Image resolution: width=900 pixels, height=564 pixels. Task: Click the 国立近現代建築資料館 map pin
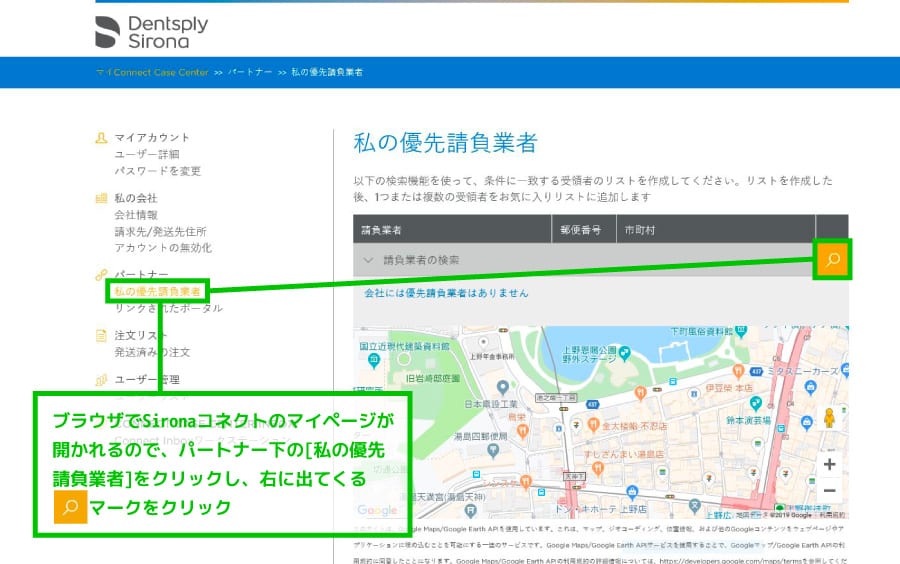tap(374, 361)
